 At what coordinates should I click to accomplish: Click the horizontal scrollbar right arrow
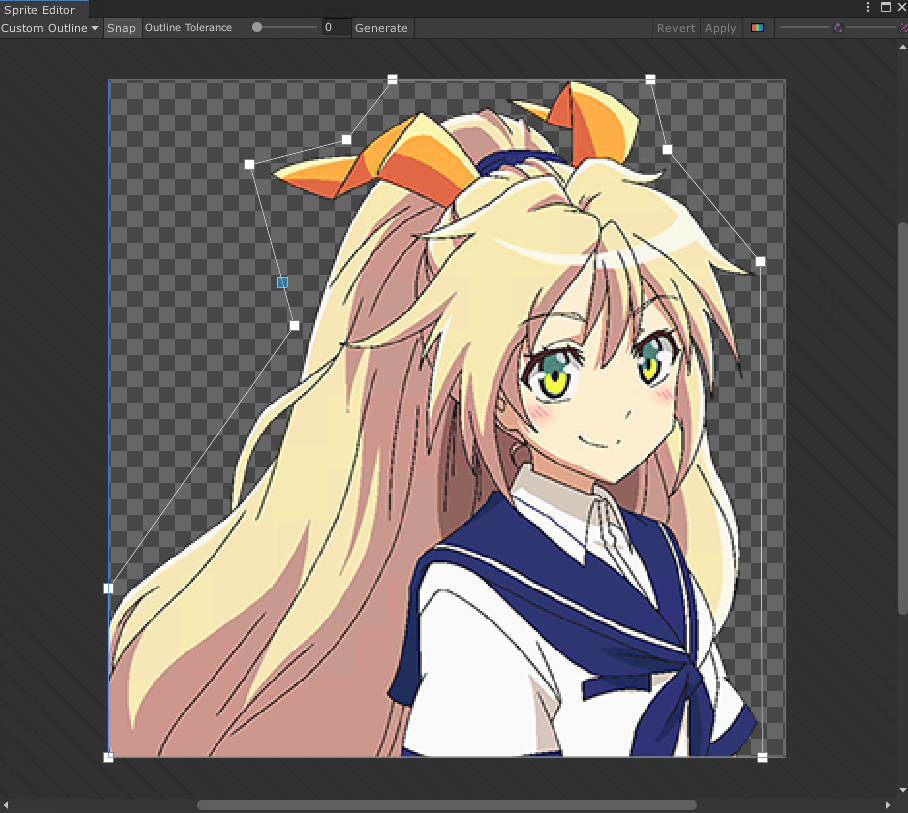[x=887, y=805]
